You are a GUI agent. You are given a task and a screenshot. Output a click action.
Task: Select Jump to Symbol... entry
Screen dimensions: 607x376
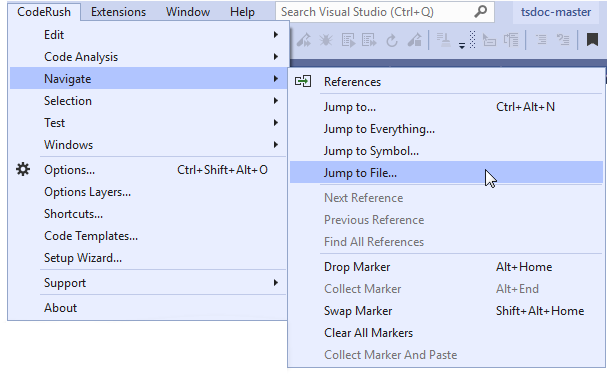click(446, 151)
